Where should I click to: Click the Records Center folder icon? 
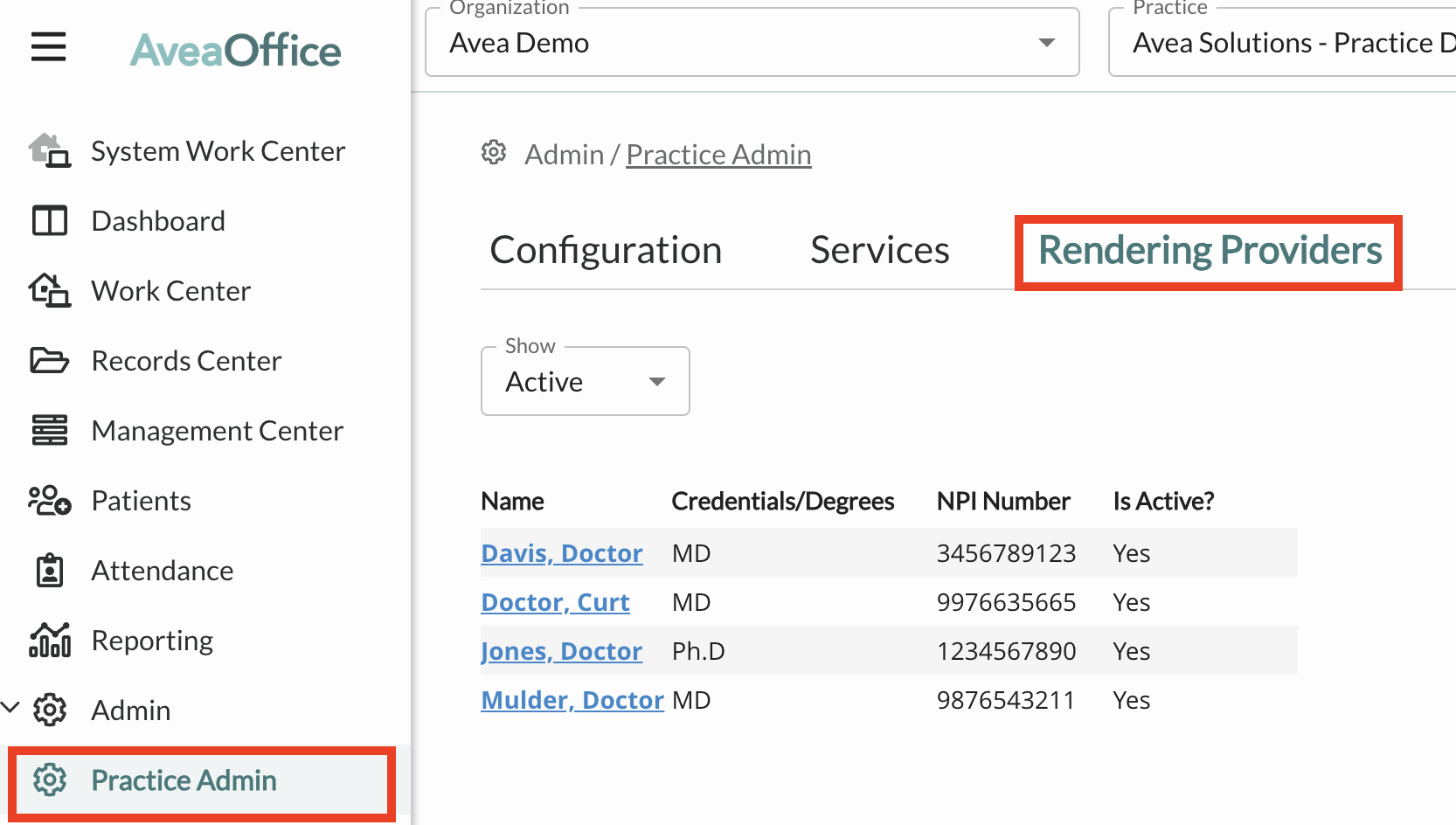(x=49, y=361)
